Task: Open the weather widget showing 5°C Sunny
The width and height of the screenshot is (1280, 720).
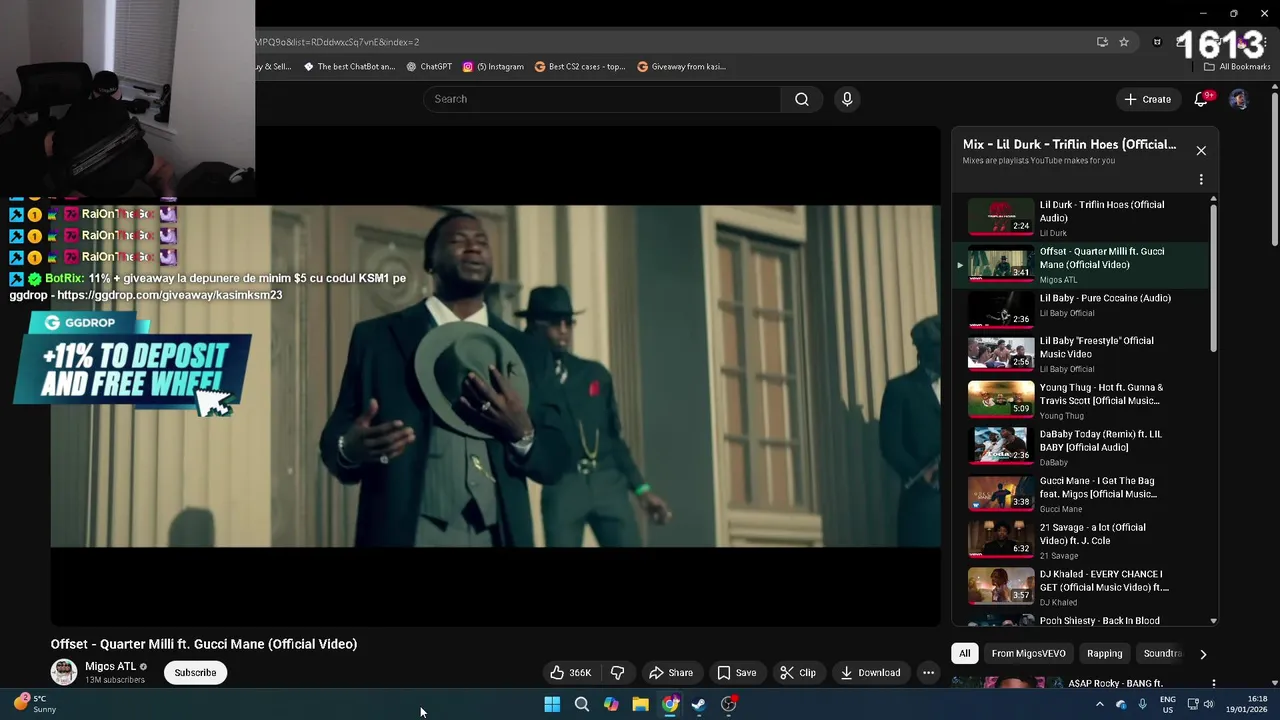Action: tap(35, 704)
